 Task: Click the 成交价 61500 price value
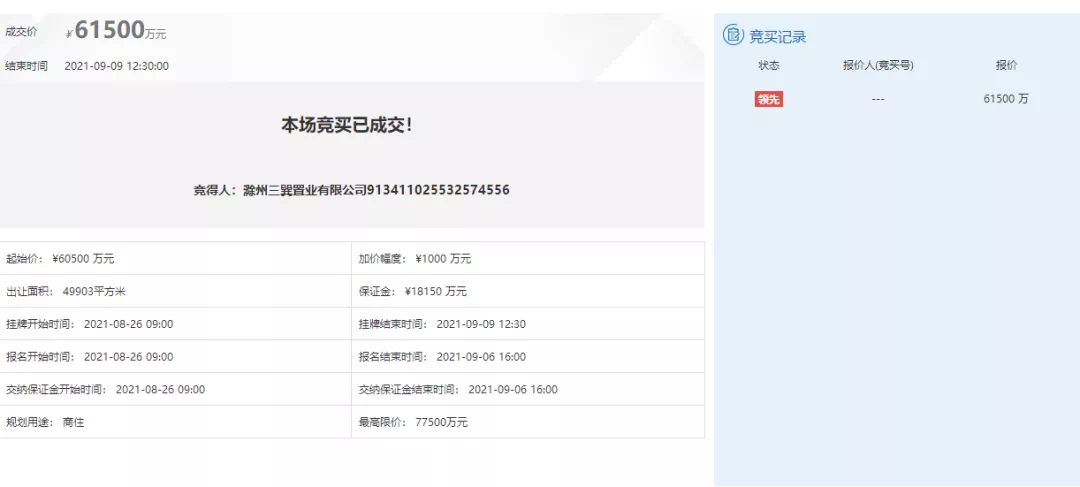[110, 31]
